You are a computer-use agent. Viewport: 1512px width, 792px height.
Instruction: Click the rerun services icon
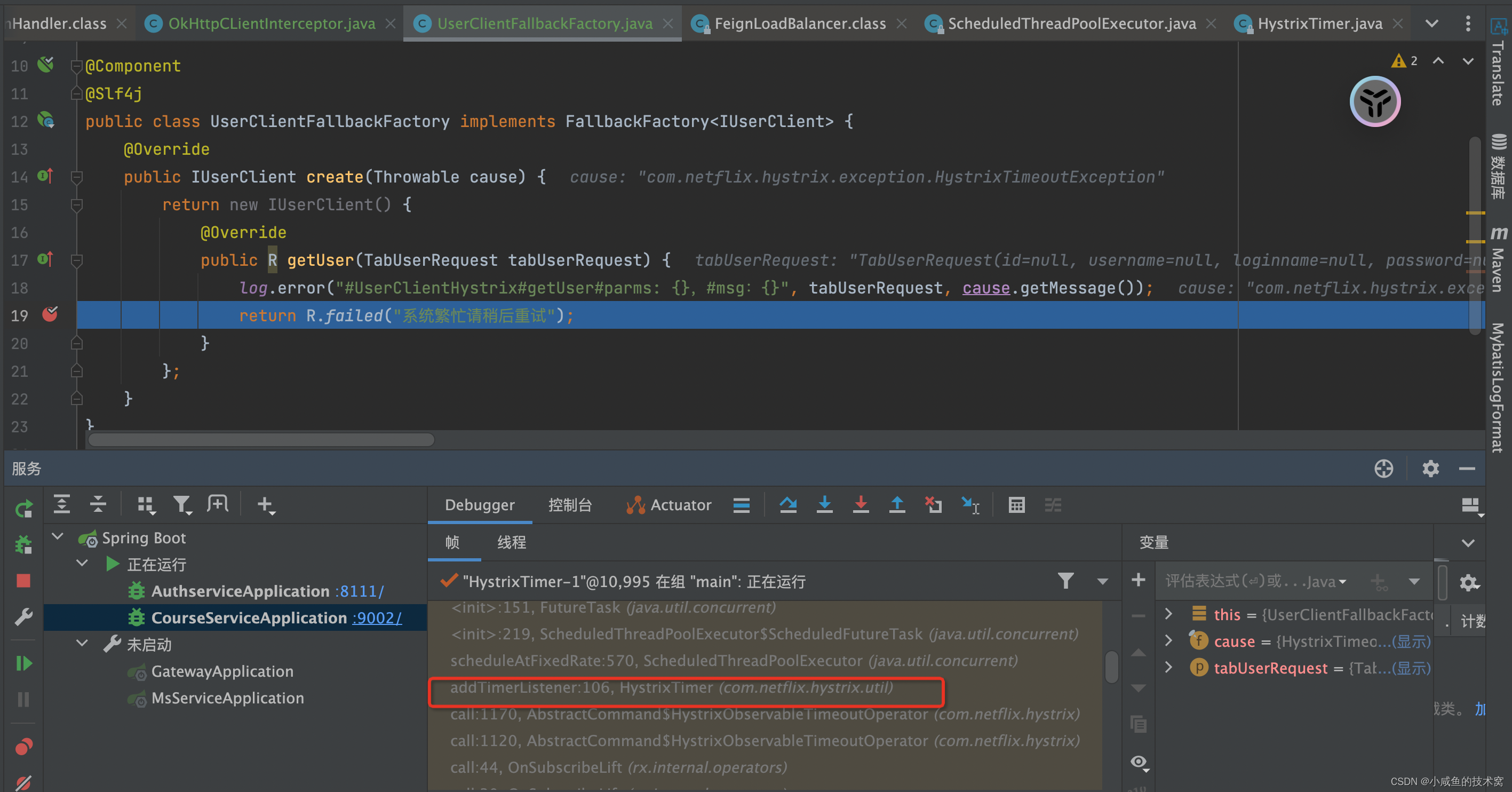point(23,509)
